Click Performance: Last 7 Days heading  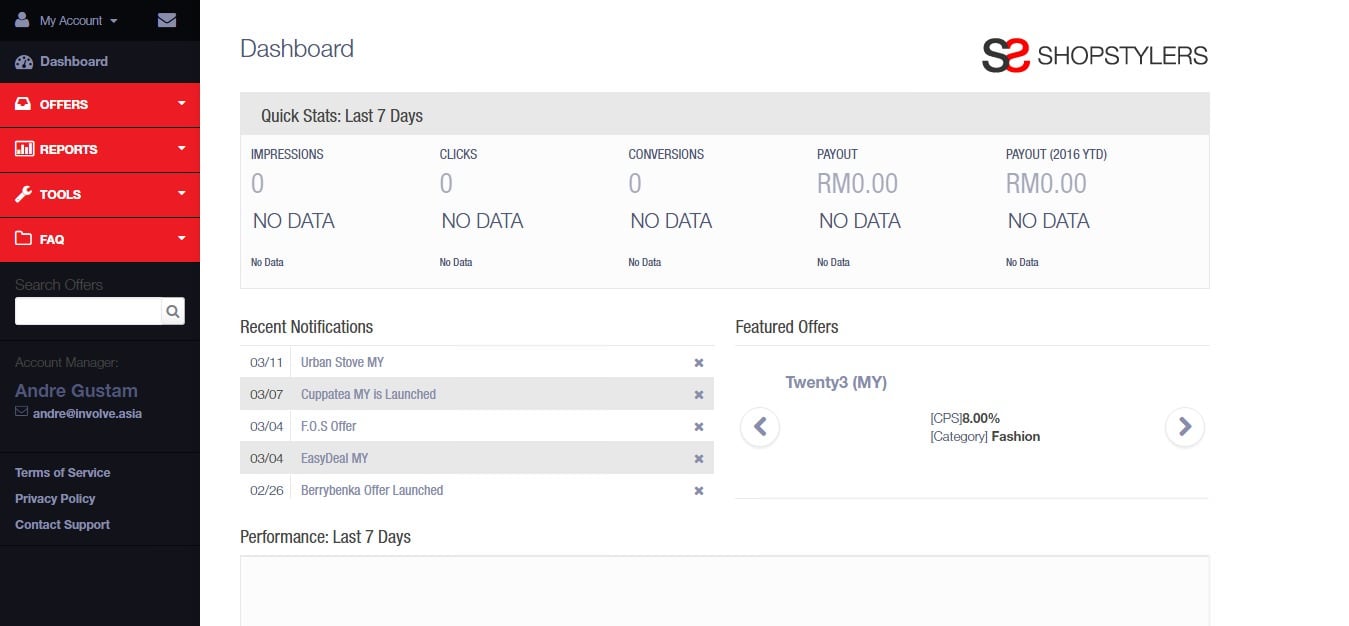coord(325,537)
